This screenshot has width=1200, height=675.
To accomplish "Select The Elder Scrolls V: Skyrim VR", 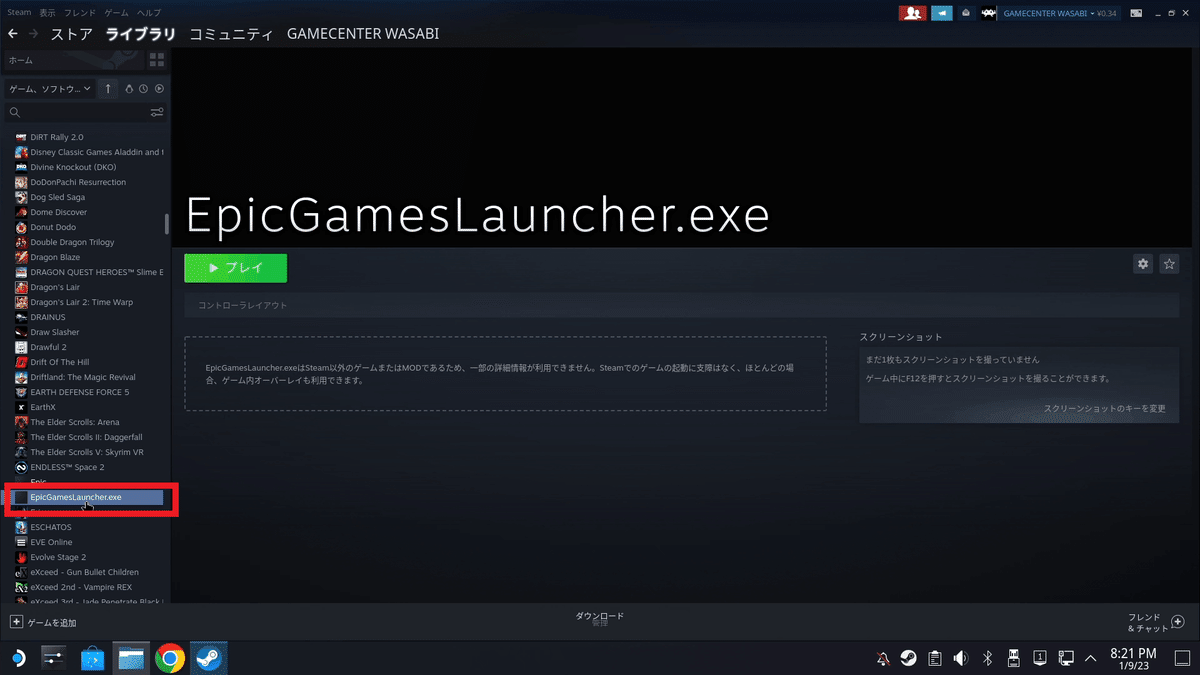I will tap(89, 452).
